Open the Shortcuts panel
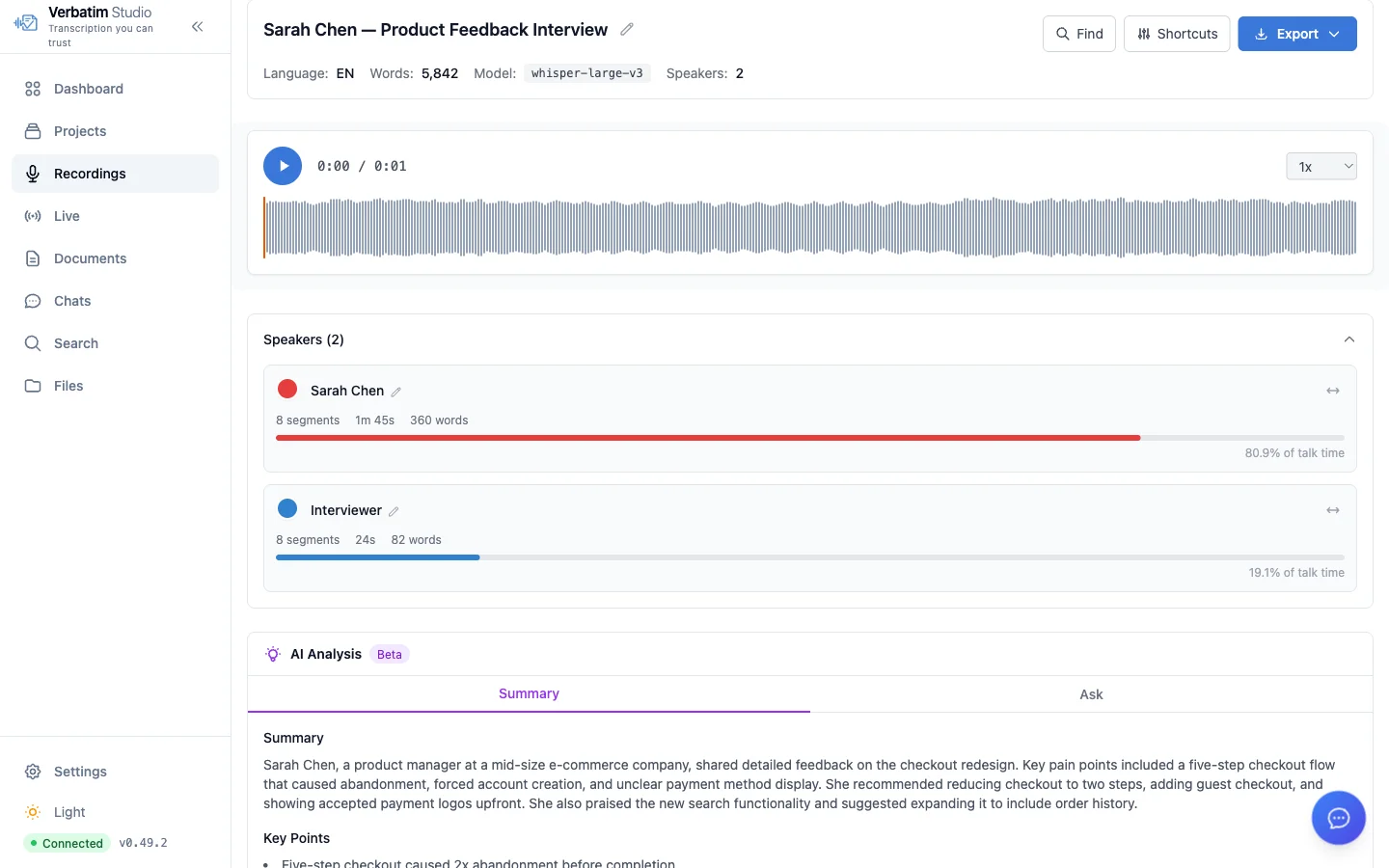The image size is (1389, 868). 1176,34
